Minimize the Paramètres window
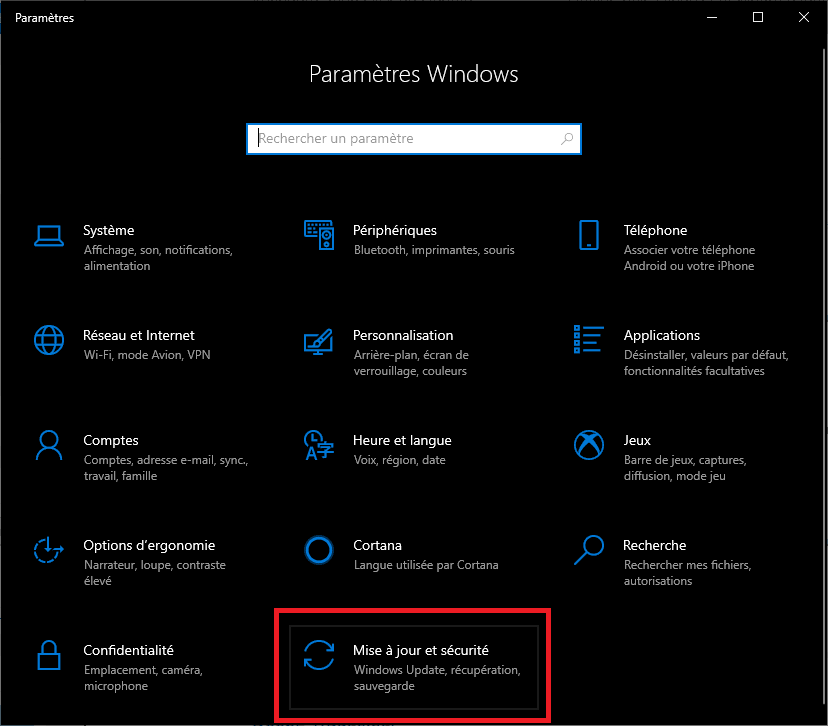828x726 pixels. pyautogui.click(x=712, y=17)
